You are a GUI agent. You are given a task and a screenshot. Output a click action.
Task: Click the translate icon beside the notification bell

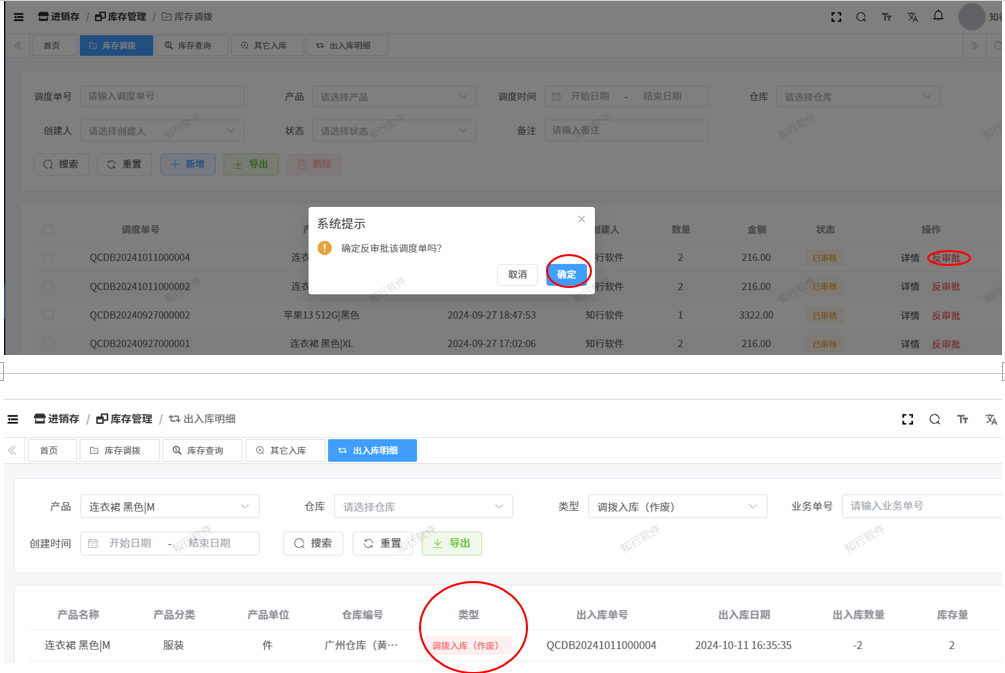[912, 17]
